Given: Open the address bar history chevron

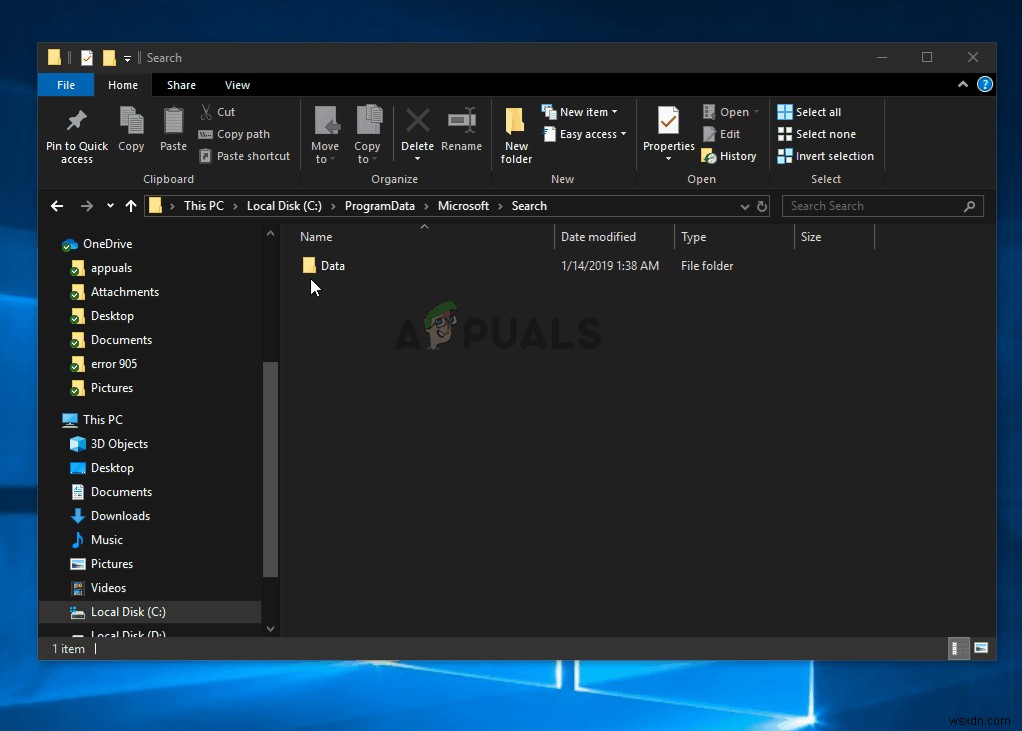Looking at the screenshot, I should click(745, 206).
